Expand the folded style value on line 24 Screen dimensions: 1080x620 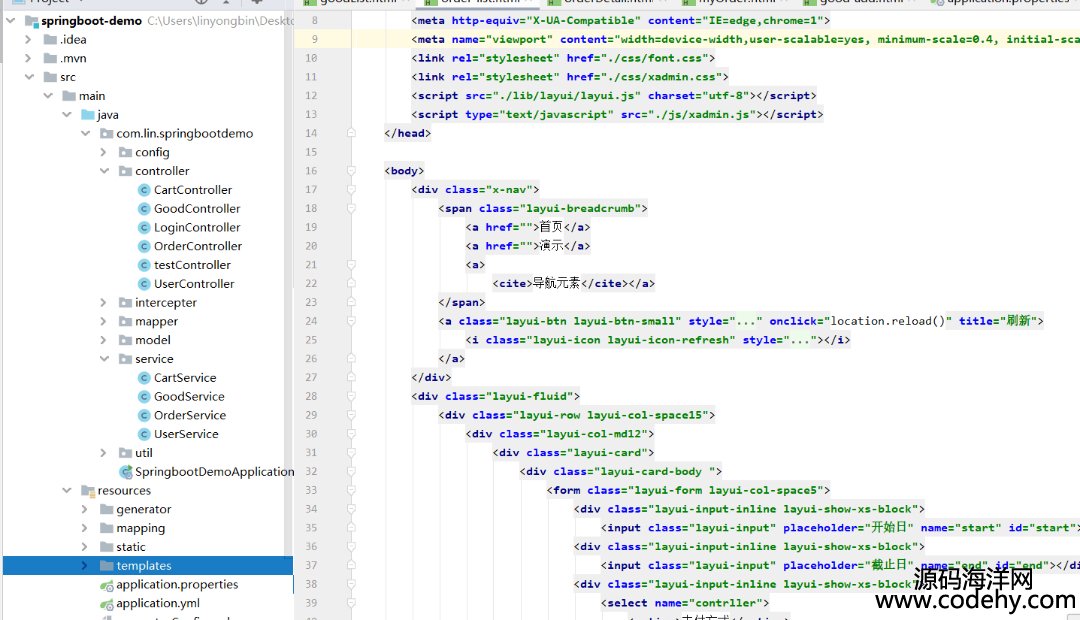[x=746, y=321]
